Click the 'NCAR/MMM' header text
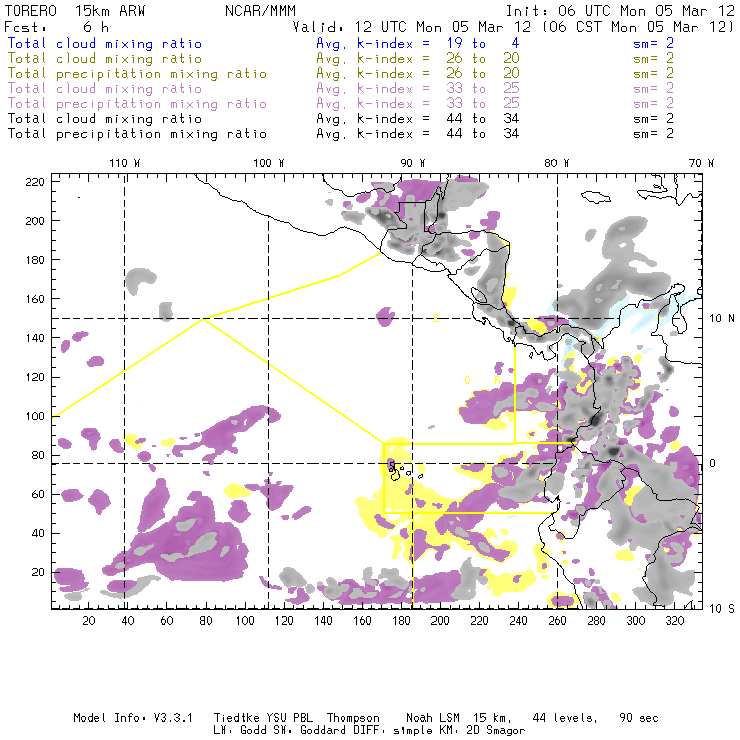Image resolution: width=740 pixels, height=740 pixels. click(261, 11)
